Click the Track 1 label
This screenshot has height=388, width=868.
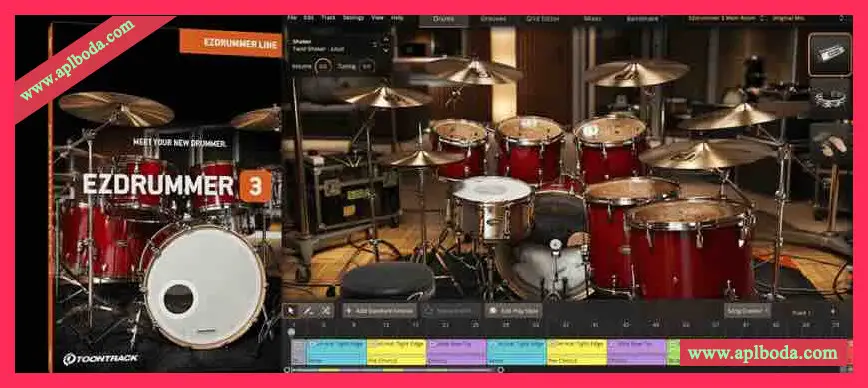coord(801,313)
